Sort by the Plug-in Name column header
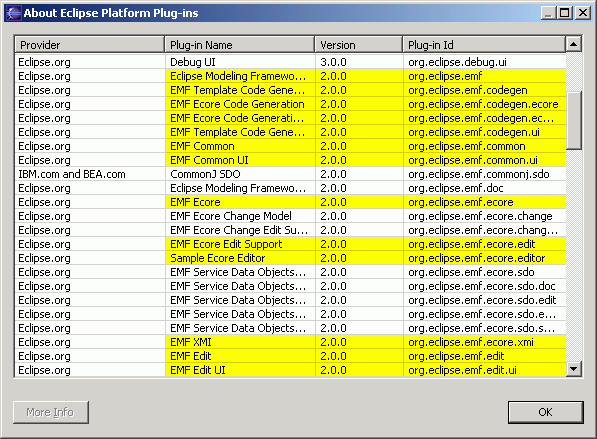This screenshot has width=597, height=439. tap(239, 45)
